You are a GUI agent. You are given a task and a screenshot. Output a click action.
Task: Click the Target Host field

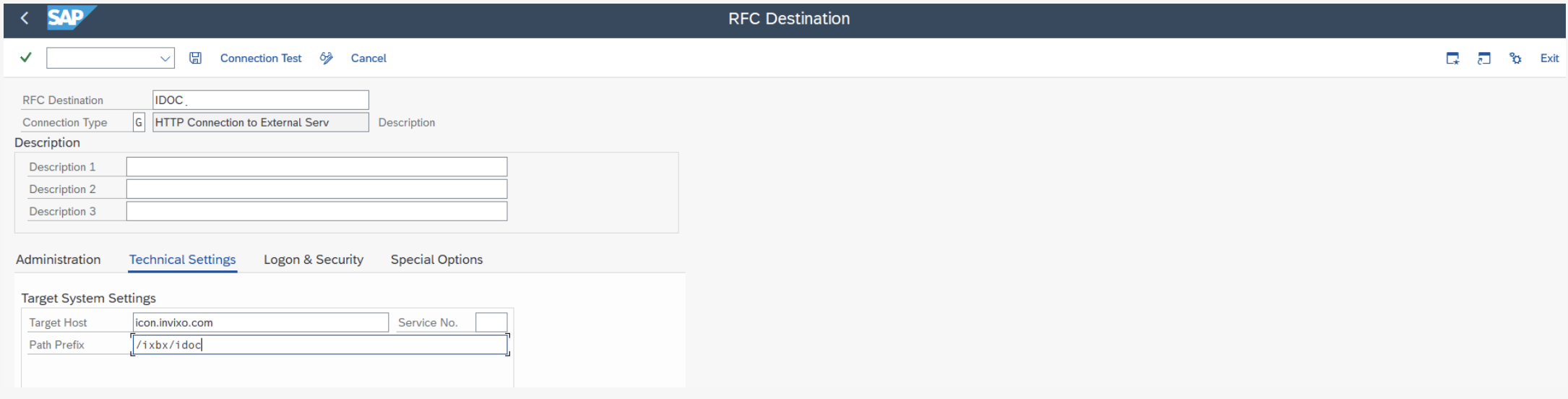260,322
